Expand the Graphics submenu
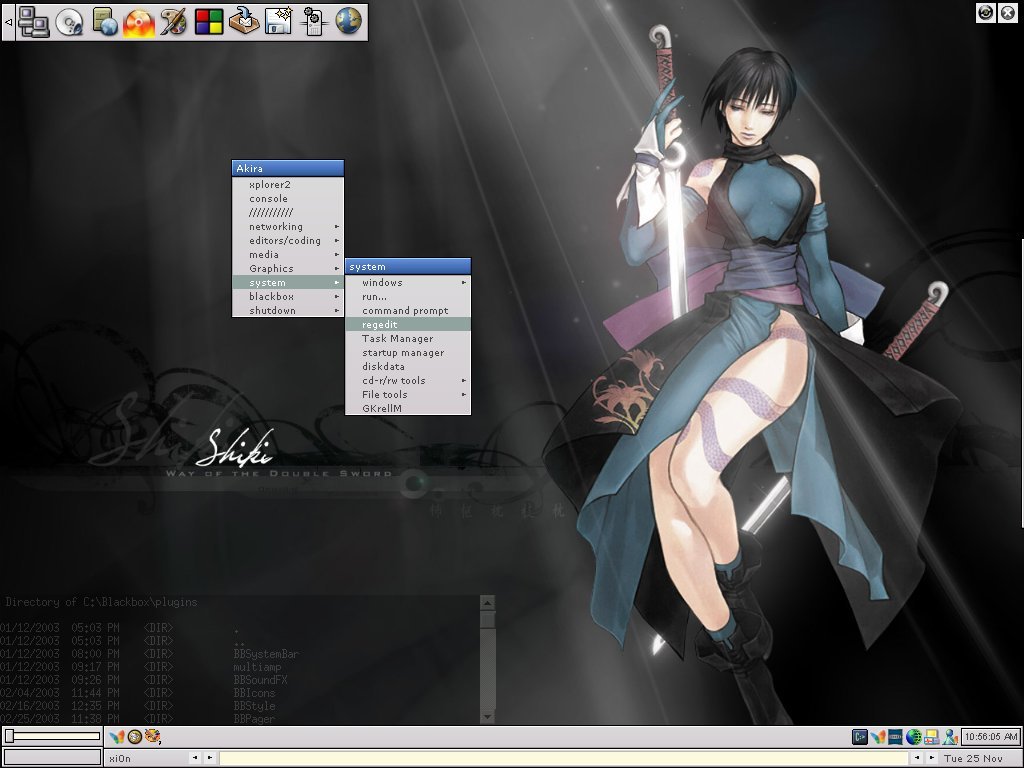Viewport: 1024px width, 768px height. pyautogui.click(x=288, y=268)
